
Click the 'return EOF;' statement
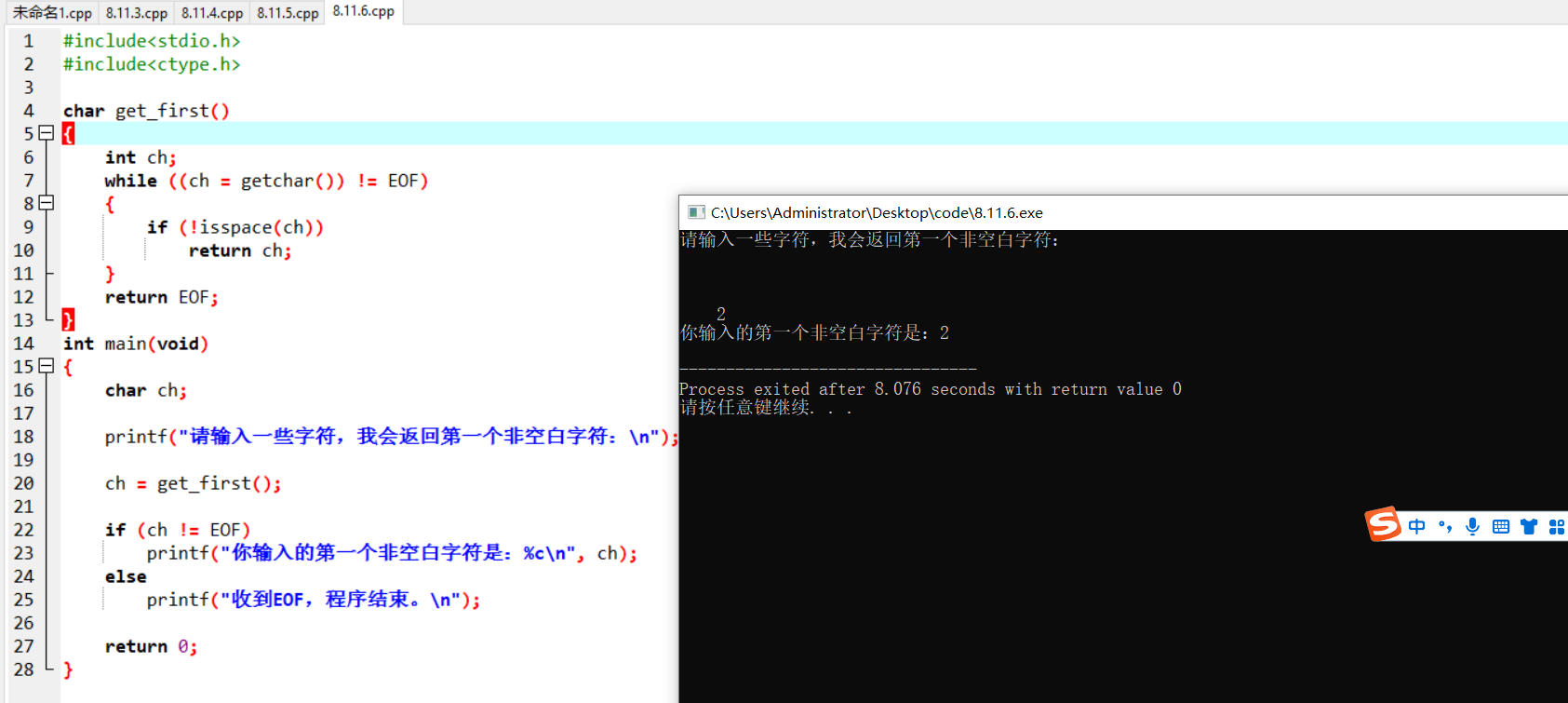162,297
